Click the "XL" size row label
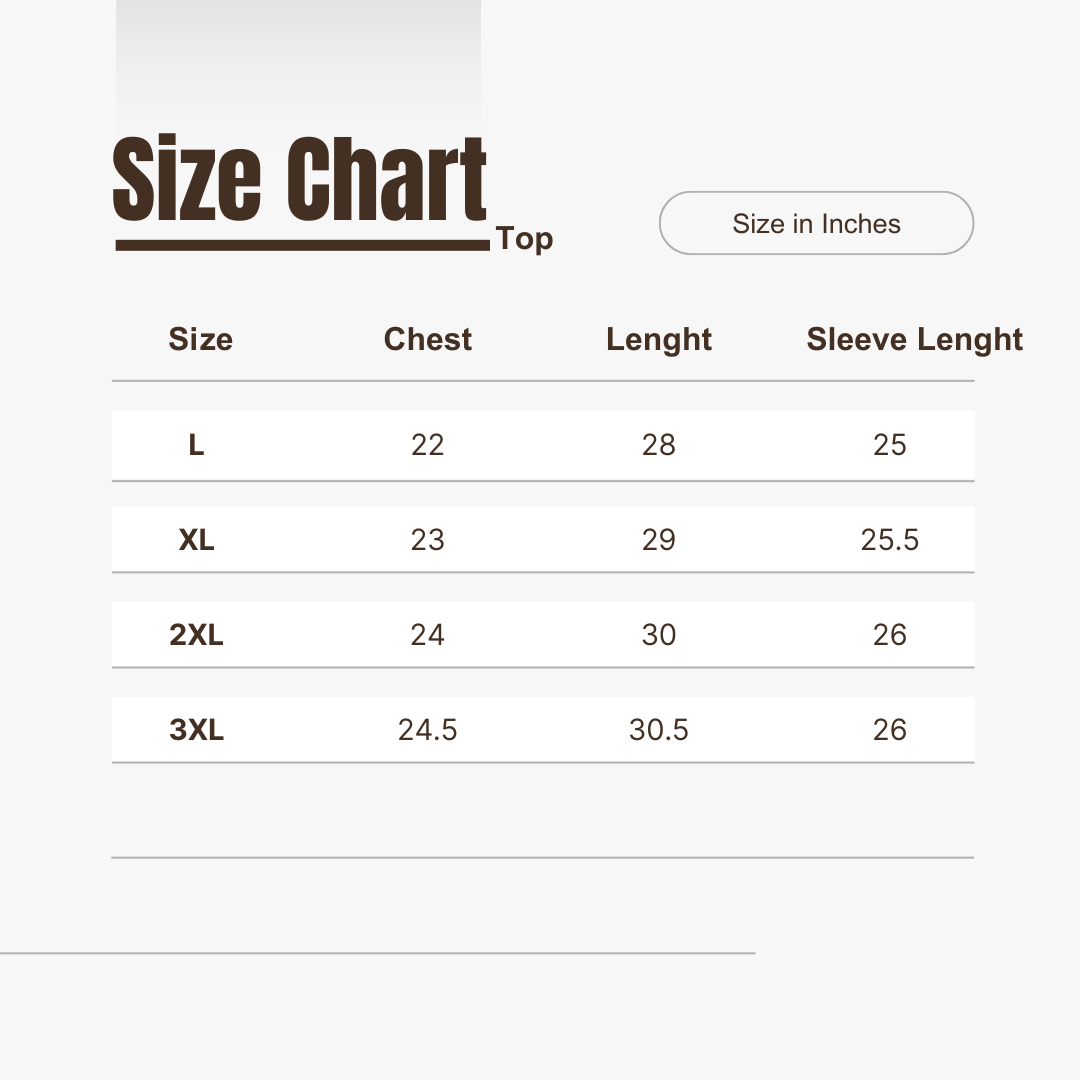Viewport: 1080px width, 1080px height. 196,540
